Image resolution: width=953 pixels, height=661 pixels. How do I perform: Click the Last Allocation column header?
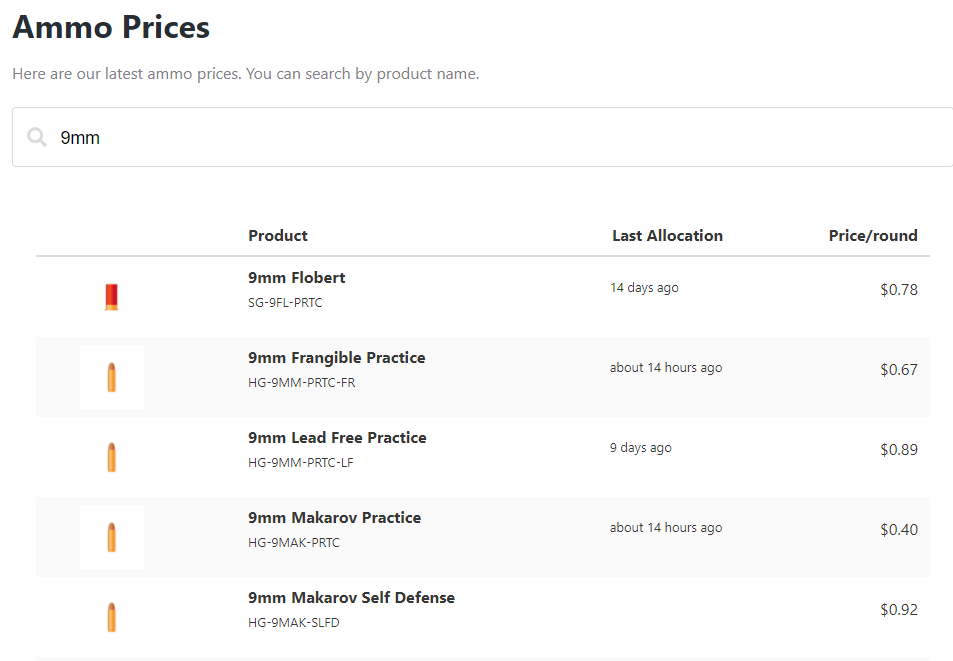(x=667, y=236)
